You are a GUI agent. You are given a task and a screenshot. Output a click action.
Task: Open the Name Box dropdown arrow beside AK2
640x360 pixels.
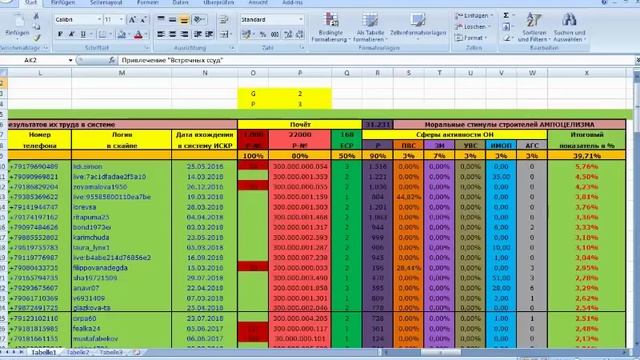(x=70, y=60)
